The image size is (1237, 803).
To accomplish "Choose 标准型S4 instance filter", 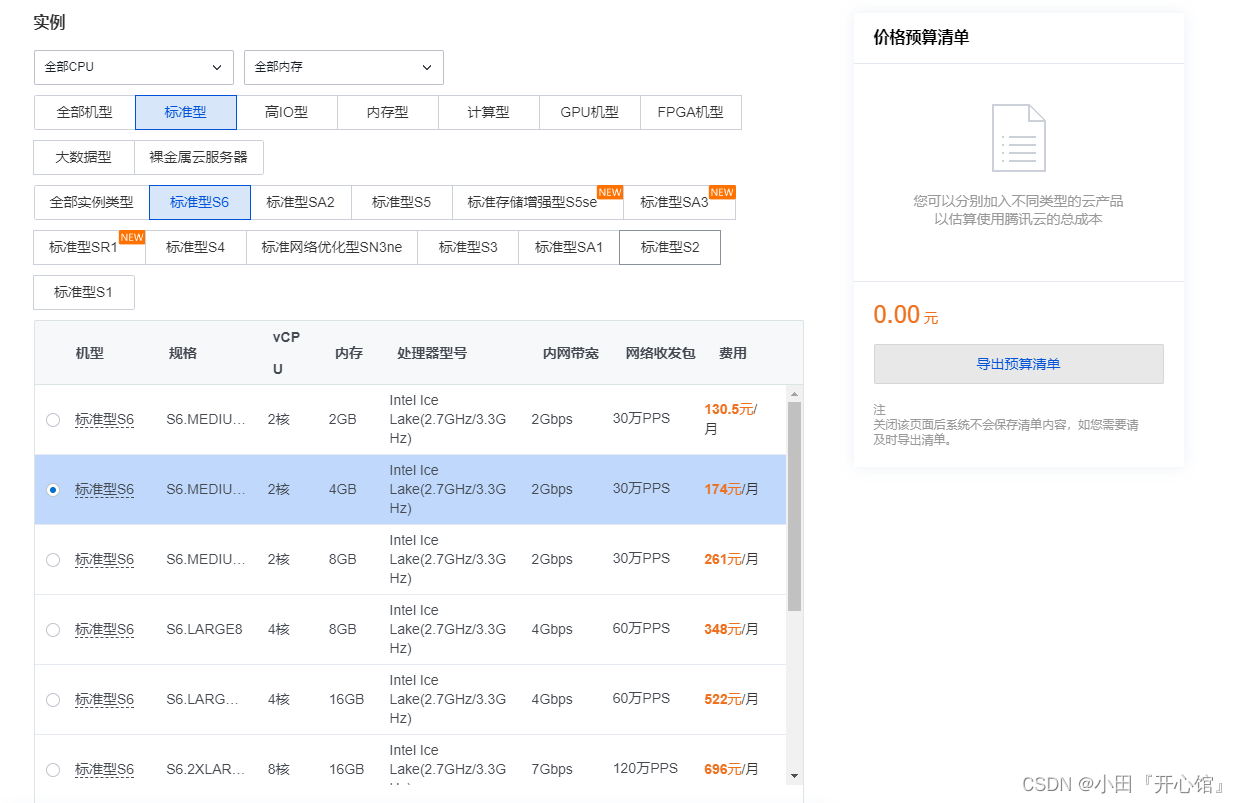I will click(196, 247).
